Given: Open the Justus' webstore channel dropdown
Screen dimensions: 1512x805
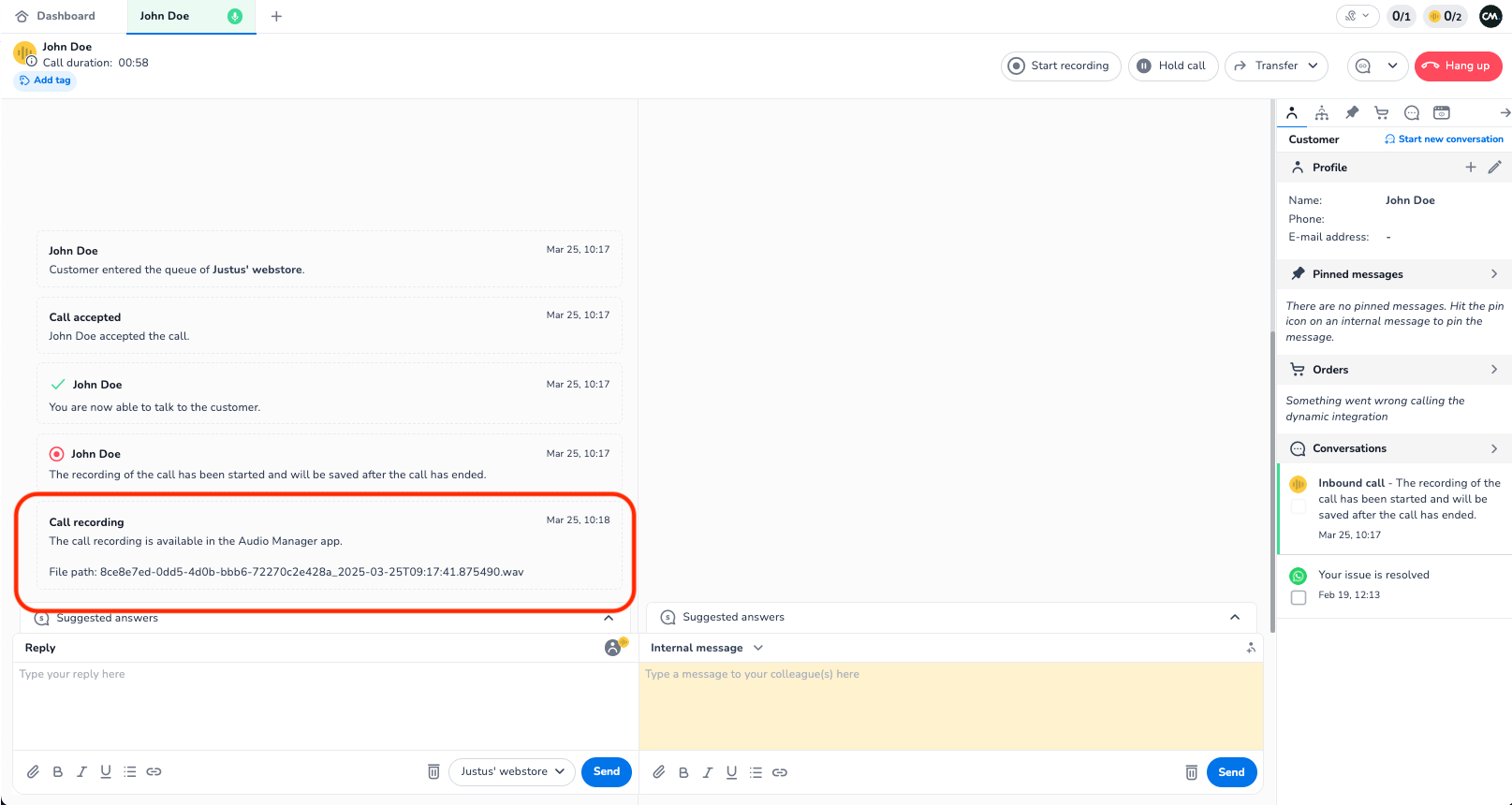Looking at the screenshot, I should (x=512, y=772).
